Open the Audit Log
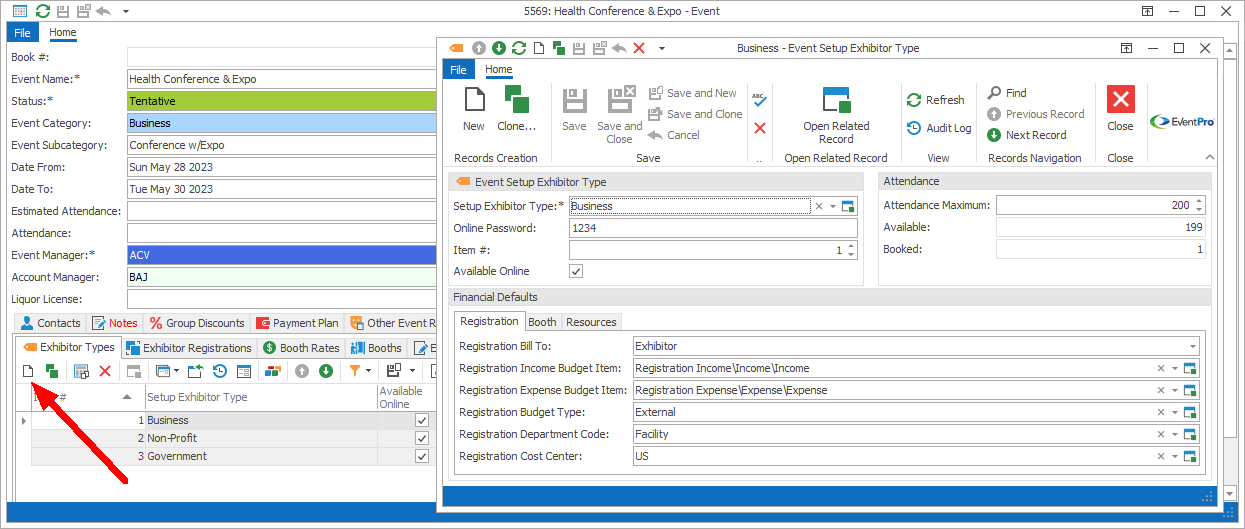Image resolution: width=1245 pixels, height=529 pixels. point(938,128)
